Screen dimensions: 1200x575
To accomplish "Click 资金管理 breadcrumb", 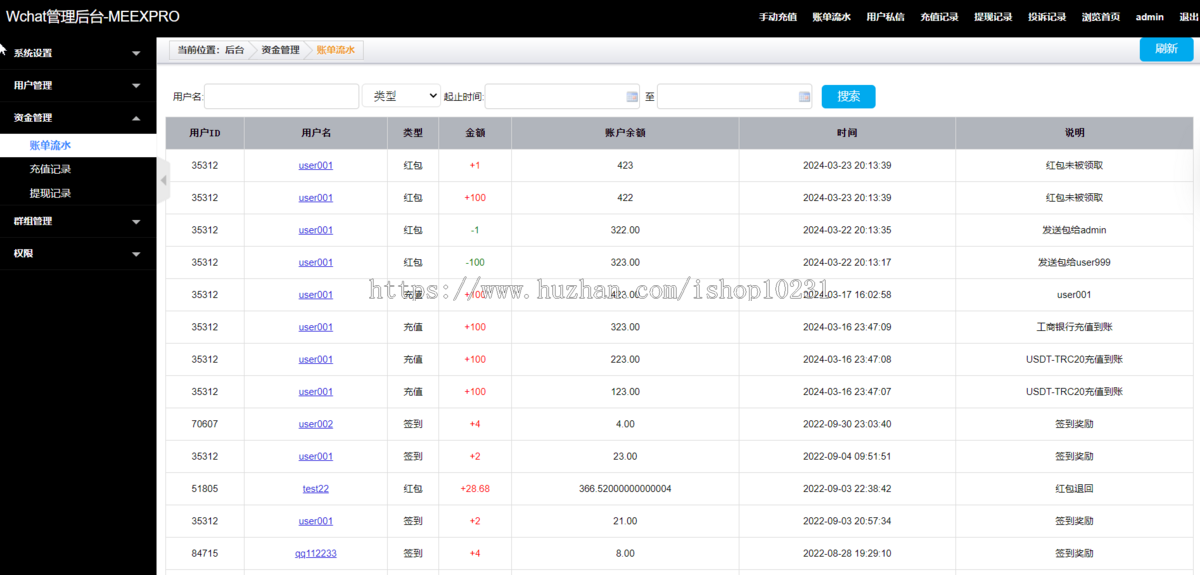I will pos(280,50).
